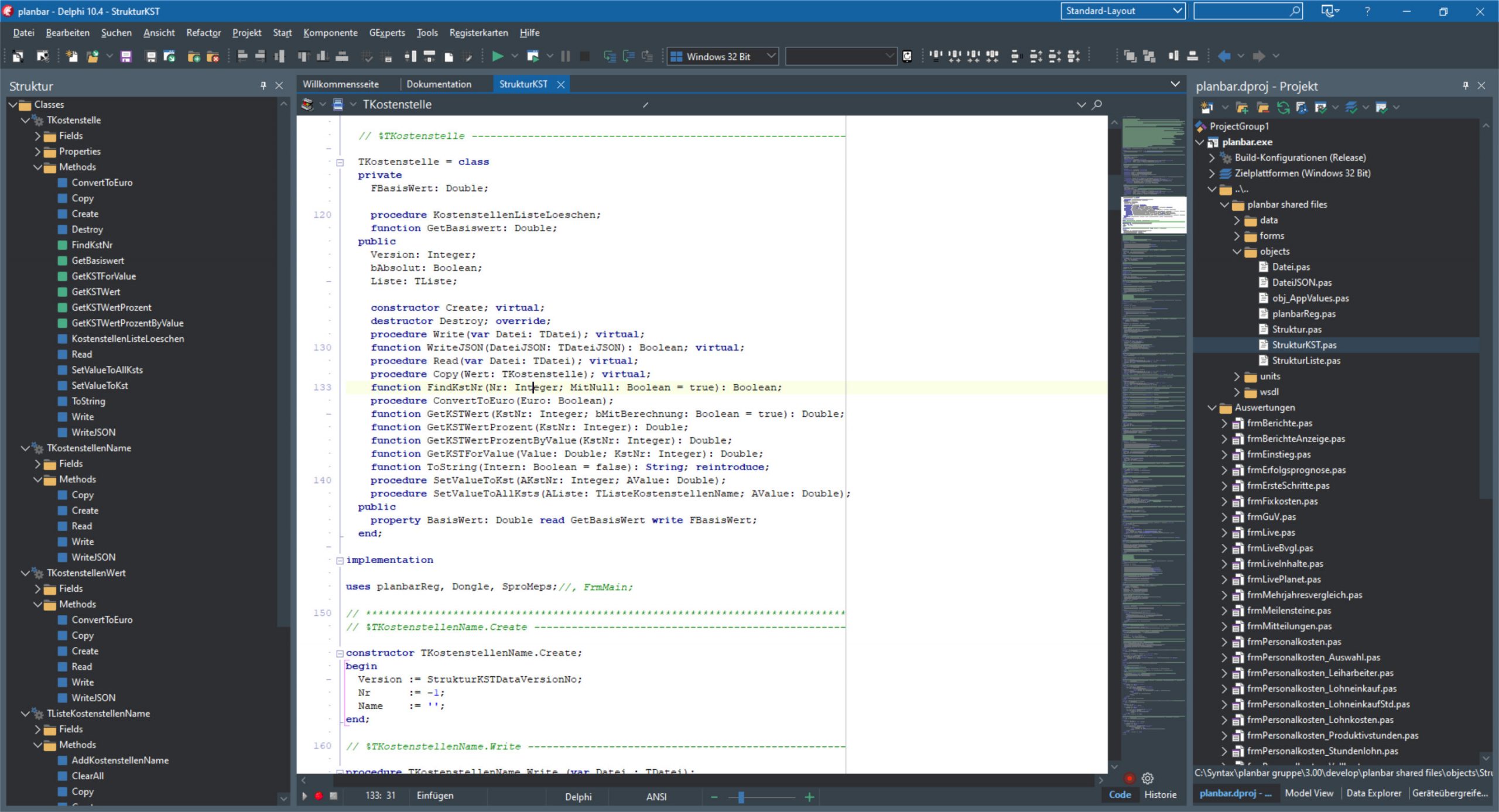
Task: Click the blue Back navigation arrow
Action: [x=1224, y=56]
